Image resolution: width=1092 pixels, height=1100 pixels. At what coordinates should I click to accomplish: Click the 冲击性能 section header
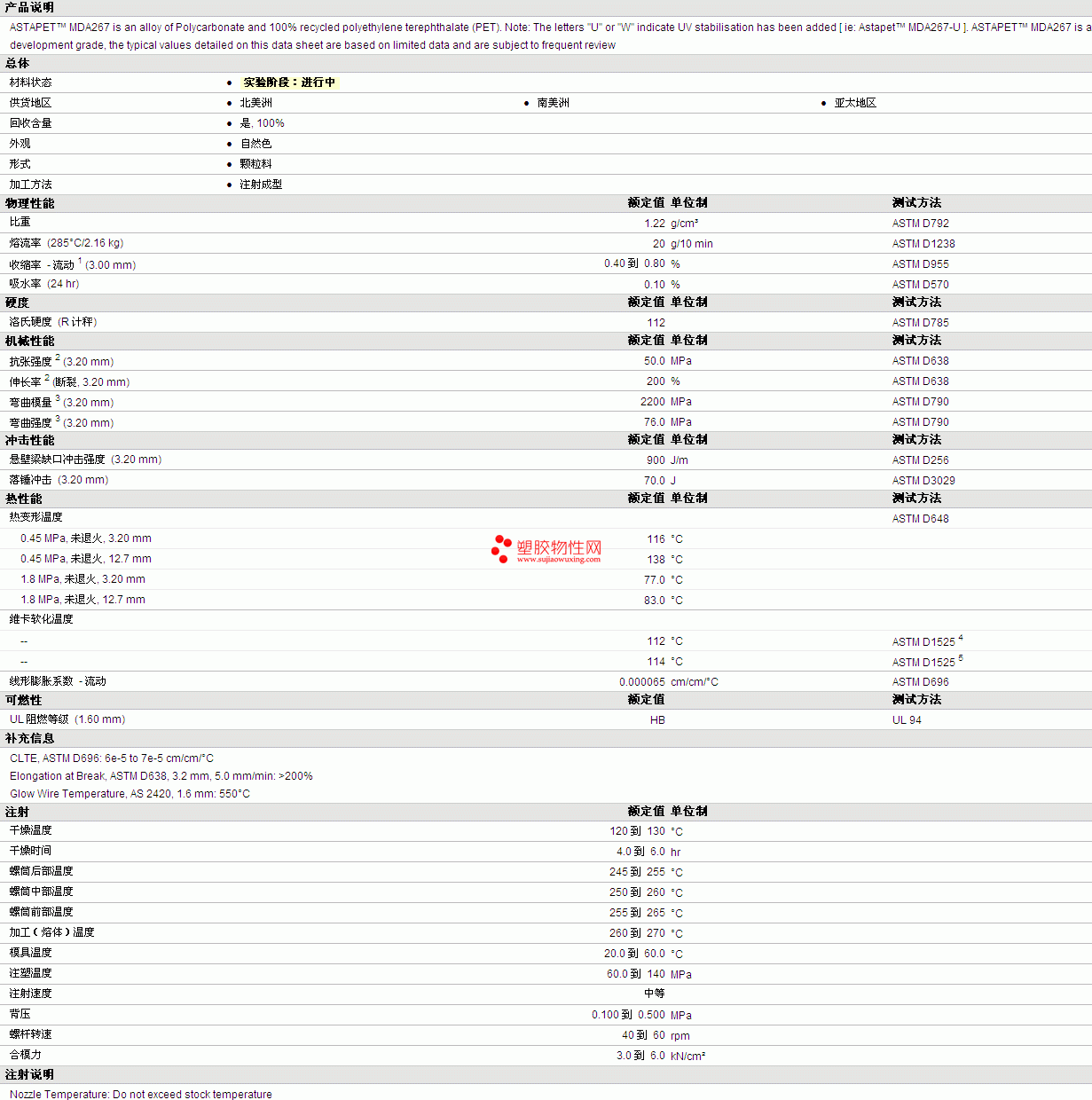(29, 440)
